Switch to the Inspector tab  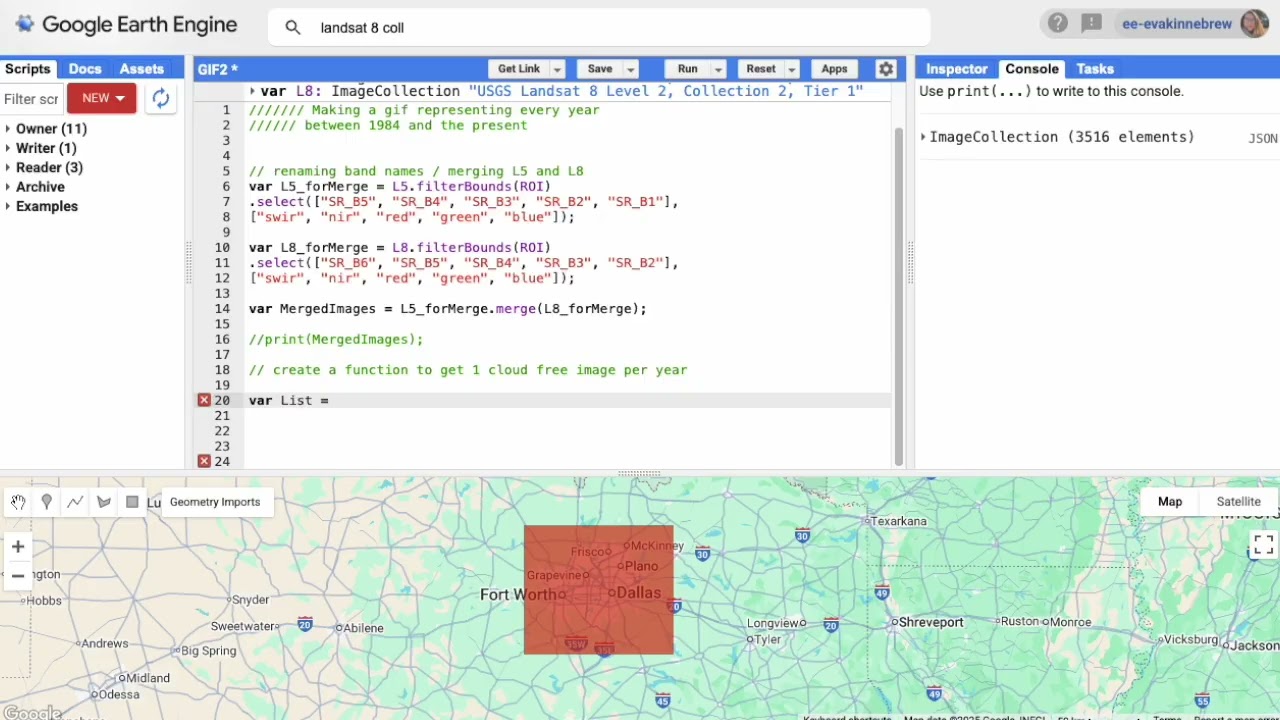click(957, 69)
